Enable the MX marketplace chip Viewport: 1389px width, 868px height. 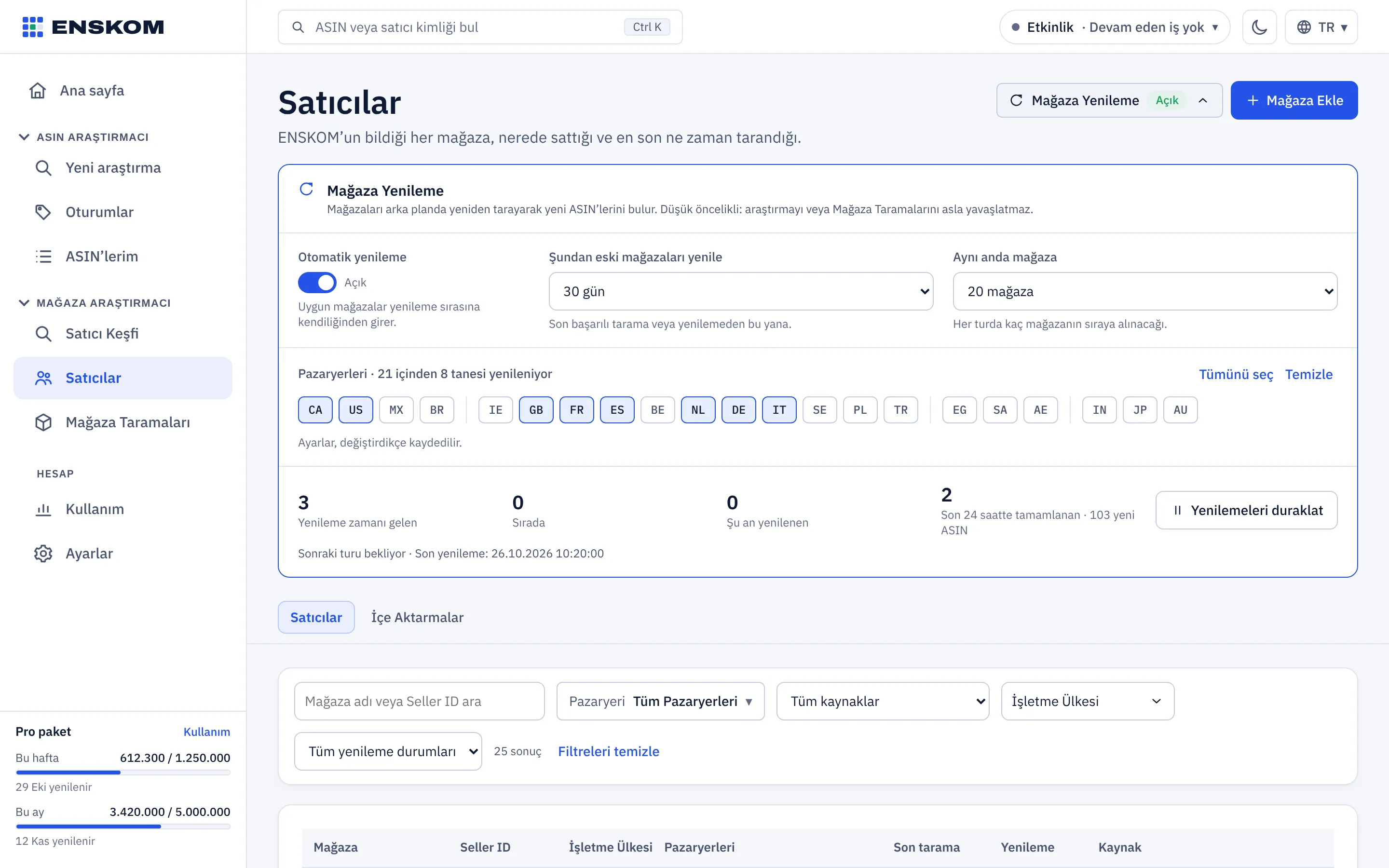(396, 410)
